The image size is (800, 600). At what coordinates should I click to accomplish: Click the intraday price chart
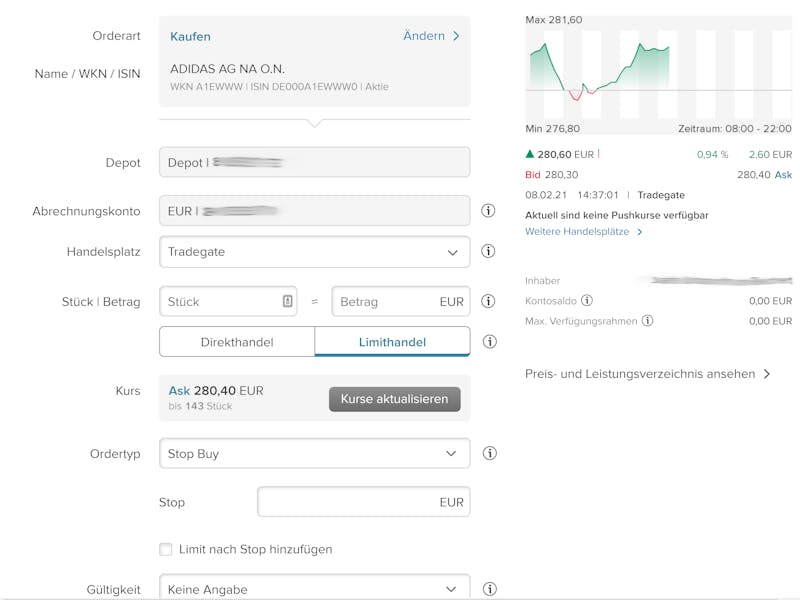coord(658,74)
